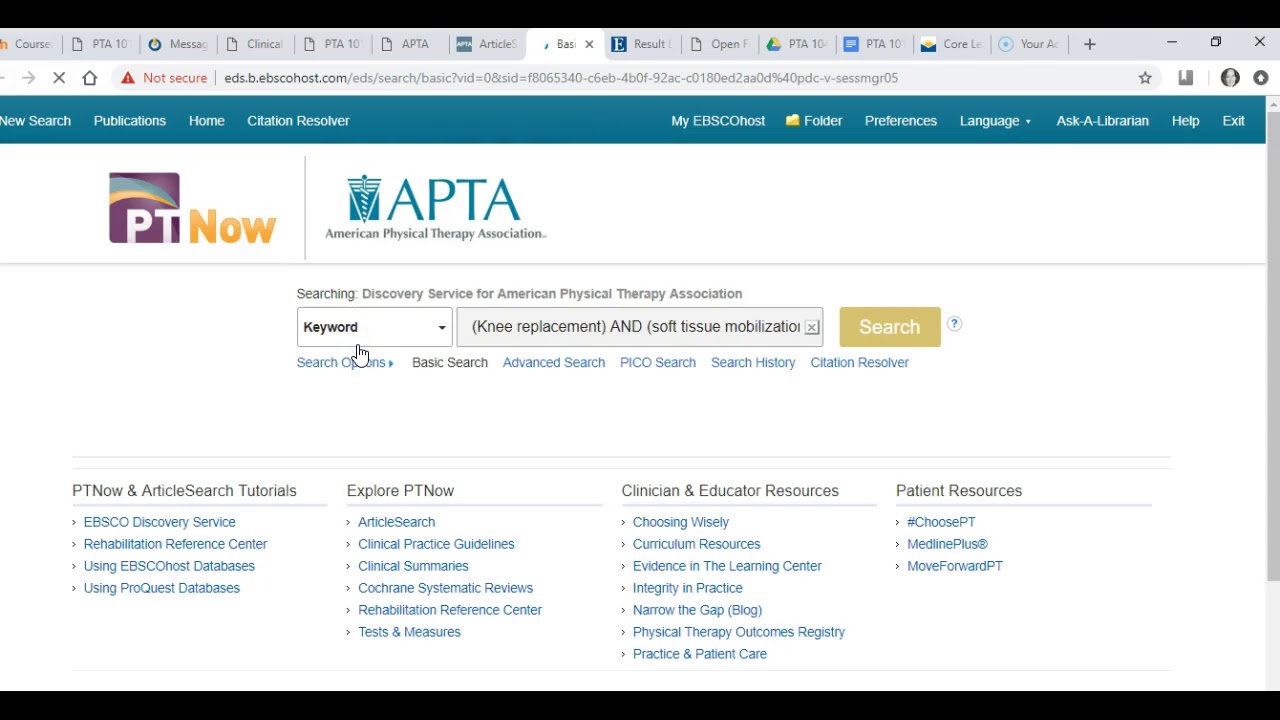Select Basic Search mode
The image size is (1280, 720).
450,363
